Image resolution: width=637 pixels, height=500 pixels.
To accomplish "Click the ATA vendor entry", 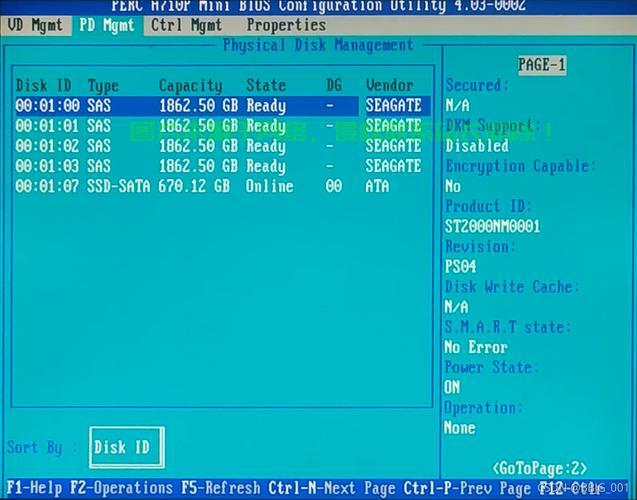I will [377, 186].
